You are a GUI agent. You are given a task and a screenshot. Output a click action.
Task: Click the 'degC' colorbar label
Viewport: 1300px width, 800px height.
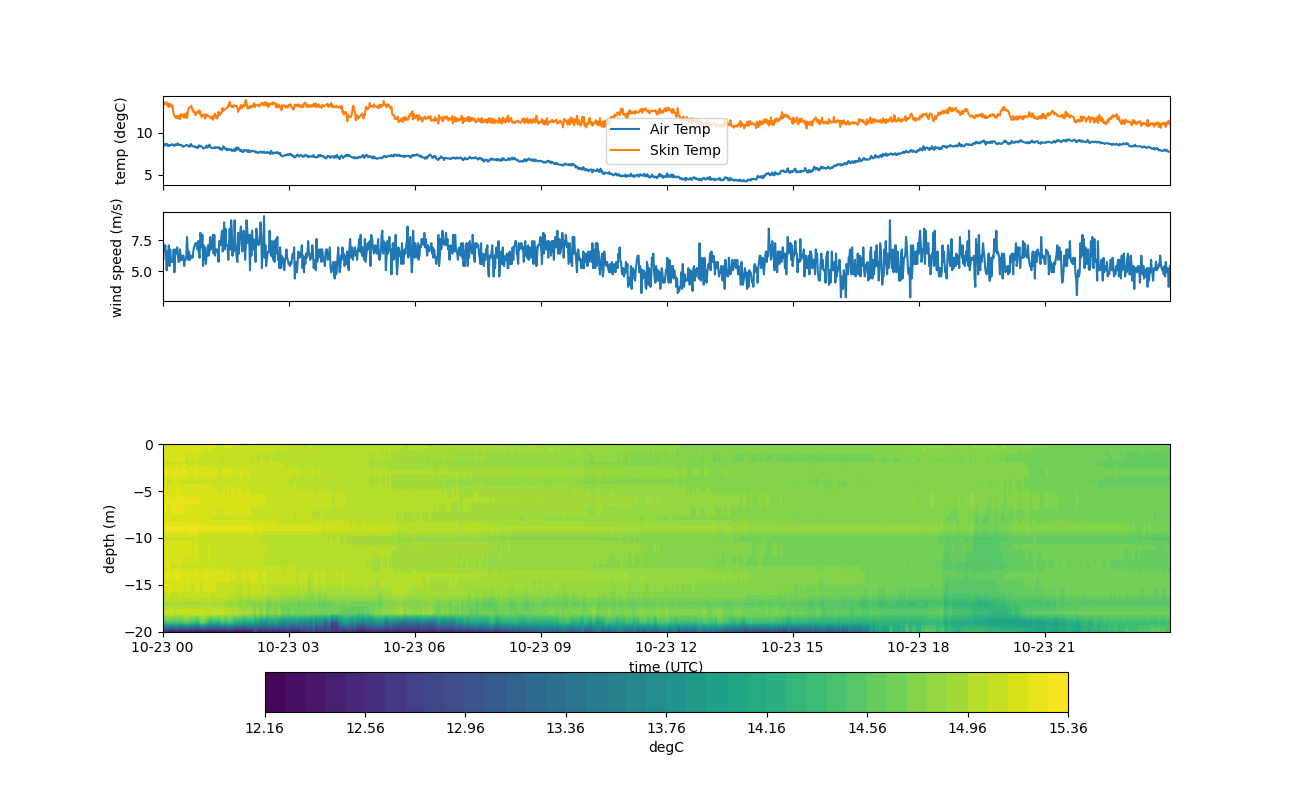point(666,747)
